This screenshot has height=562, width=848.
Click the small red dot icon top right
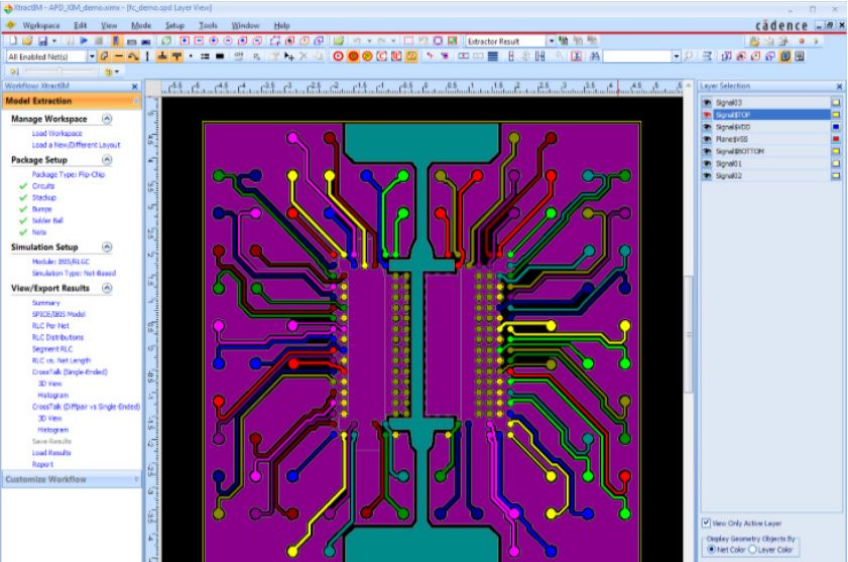[801, 41]
